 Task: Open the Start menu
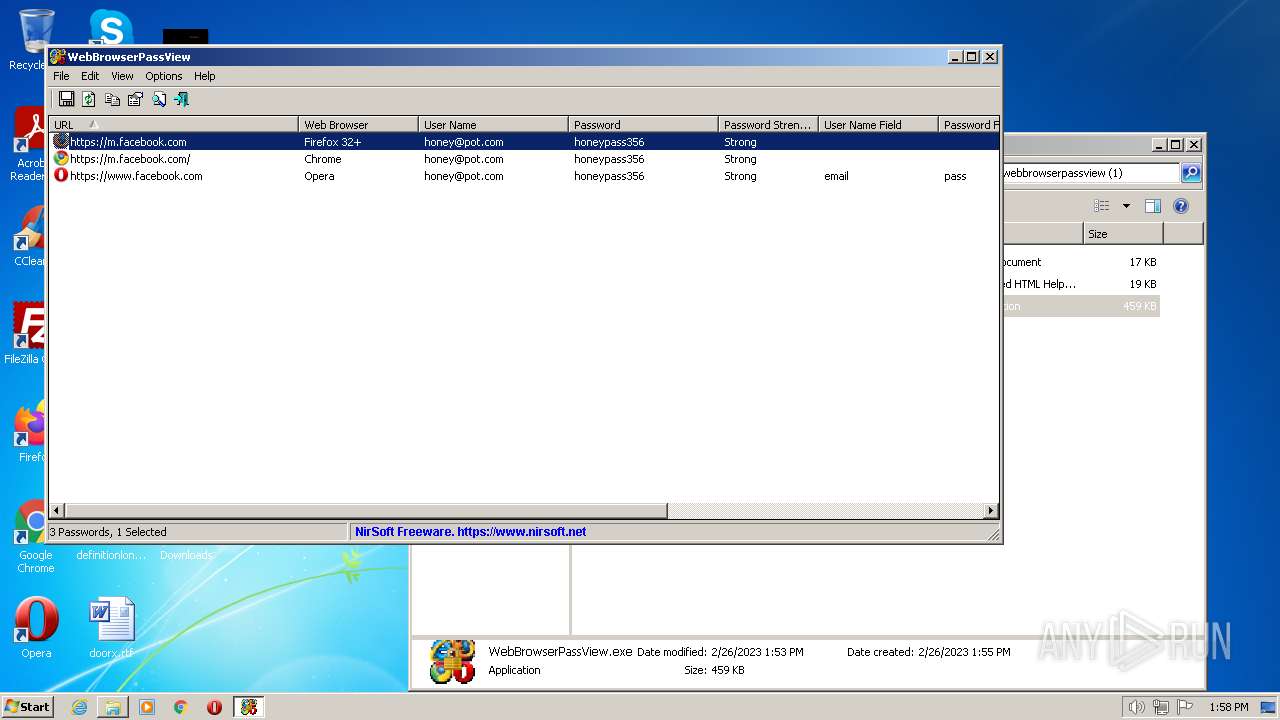pyautogui.click(x=27, y=706)
